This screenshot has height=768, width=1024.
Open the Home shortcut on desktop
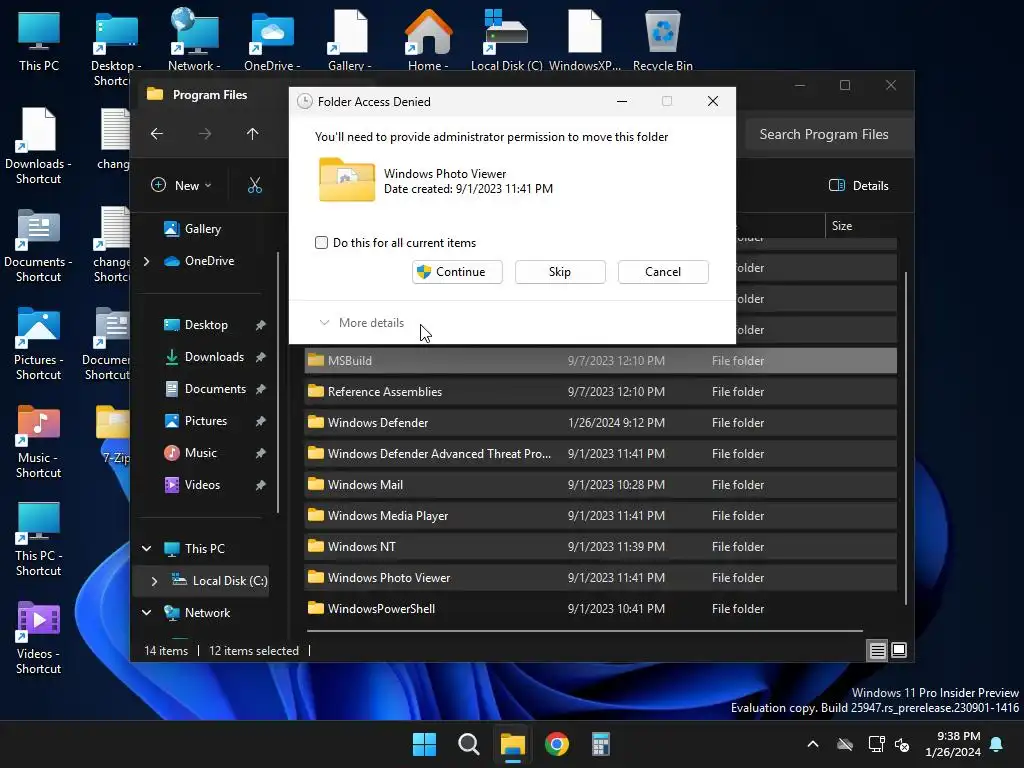[x=428, y=40]
